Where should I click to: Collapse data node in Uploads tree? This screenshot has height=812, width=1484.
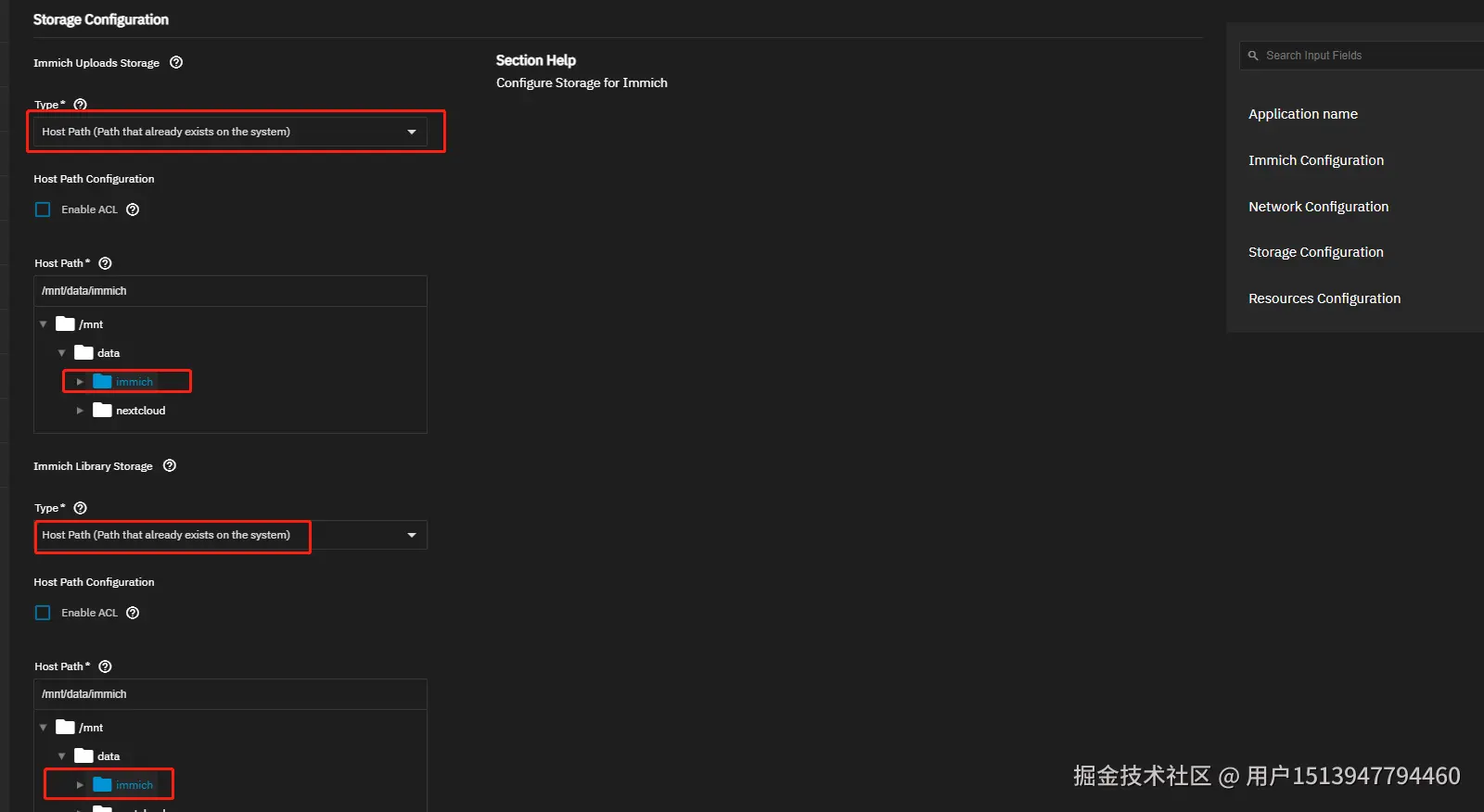pos(61,353)
